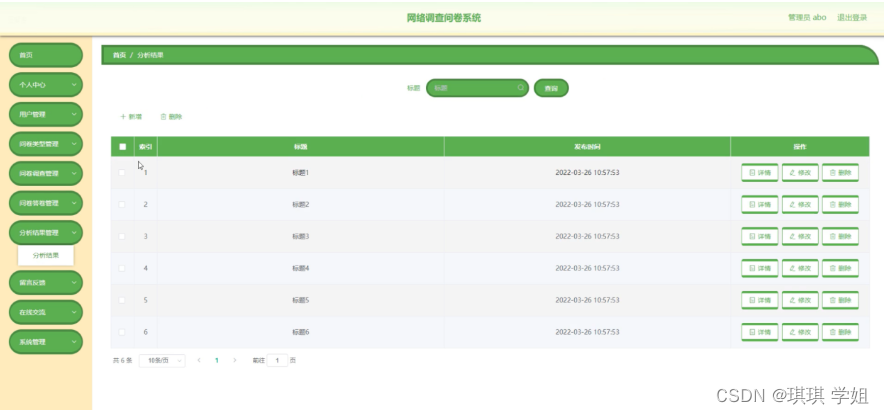
Task: Click the 前往 page number input box
Action: pyautogui.click(x=277, y=360)
